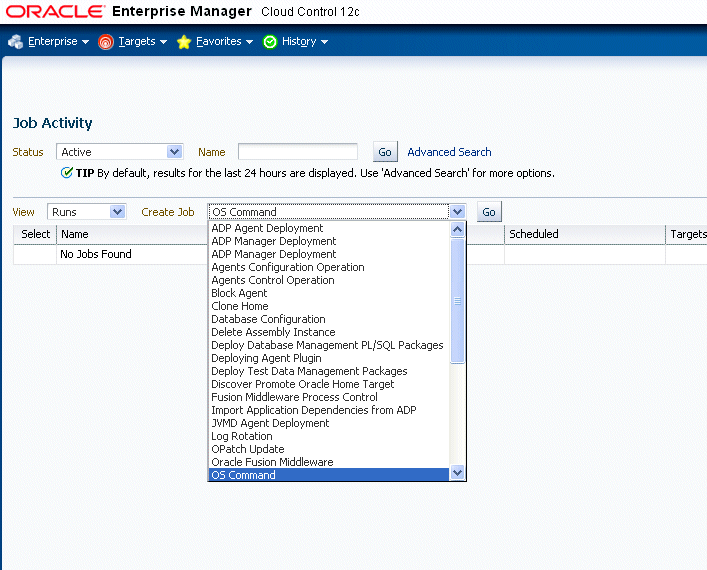The width and height of the screenshot is (707, 570).
Task: Click Go button next to Name field
Action: (x=385, y=152)
